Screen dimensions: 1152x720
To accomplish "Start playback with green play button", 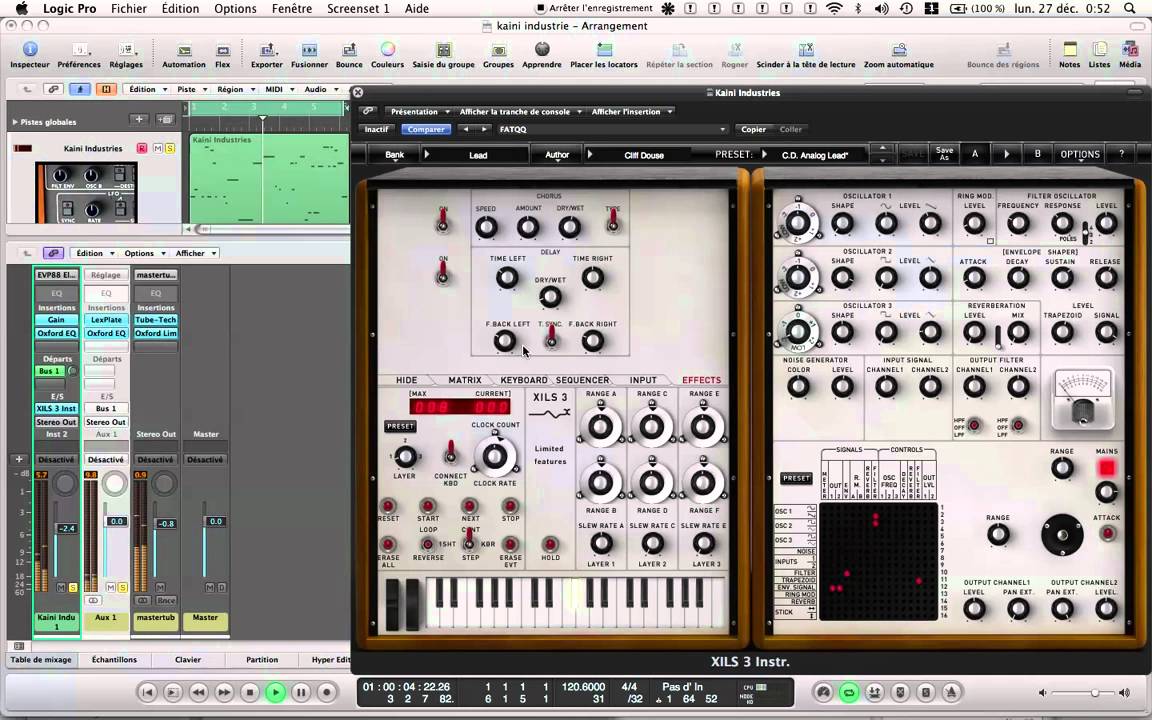I will (276, 692).
